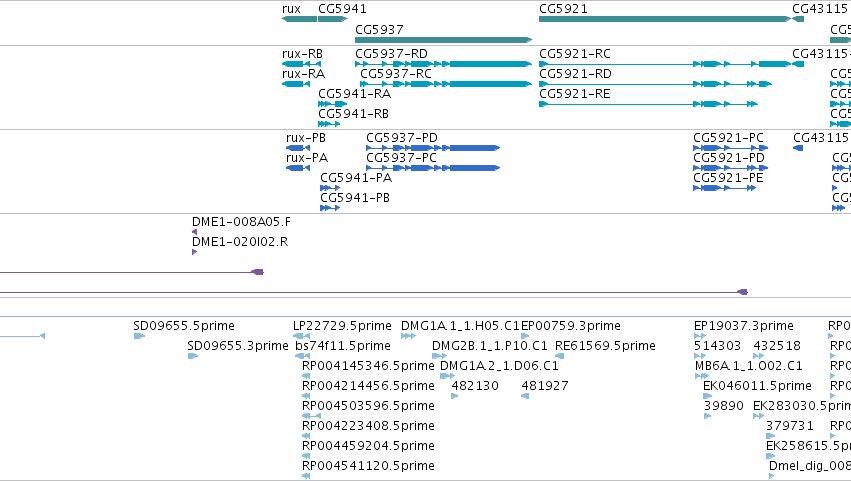
Task: Select the DME1-020I02.R feature arrow
Action: (x=194, y=252)
